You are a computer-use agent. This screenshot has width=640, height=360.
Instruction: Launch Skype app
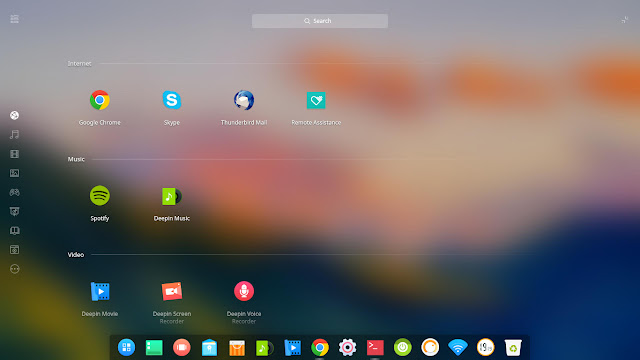tap(172, 100)
